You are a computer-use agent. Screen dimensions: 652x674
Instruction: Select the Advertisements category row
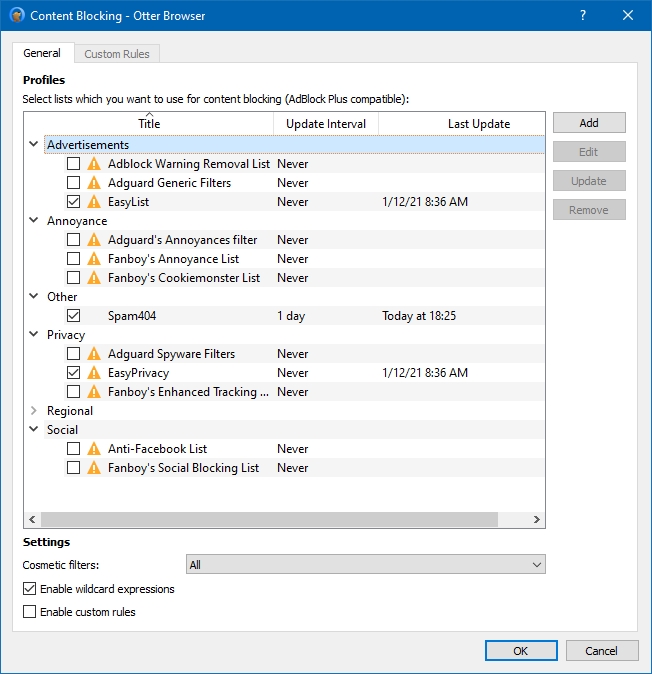point(294,145)
